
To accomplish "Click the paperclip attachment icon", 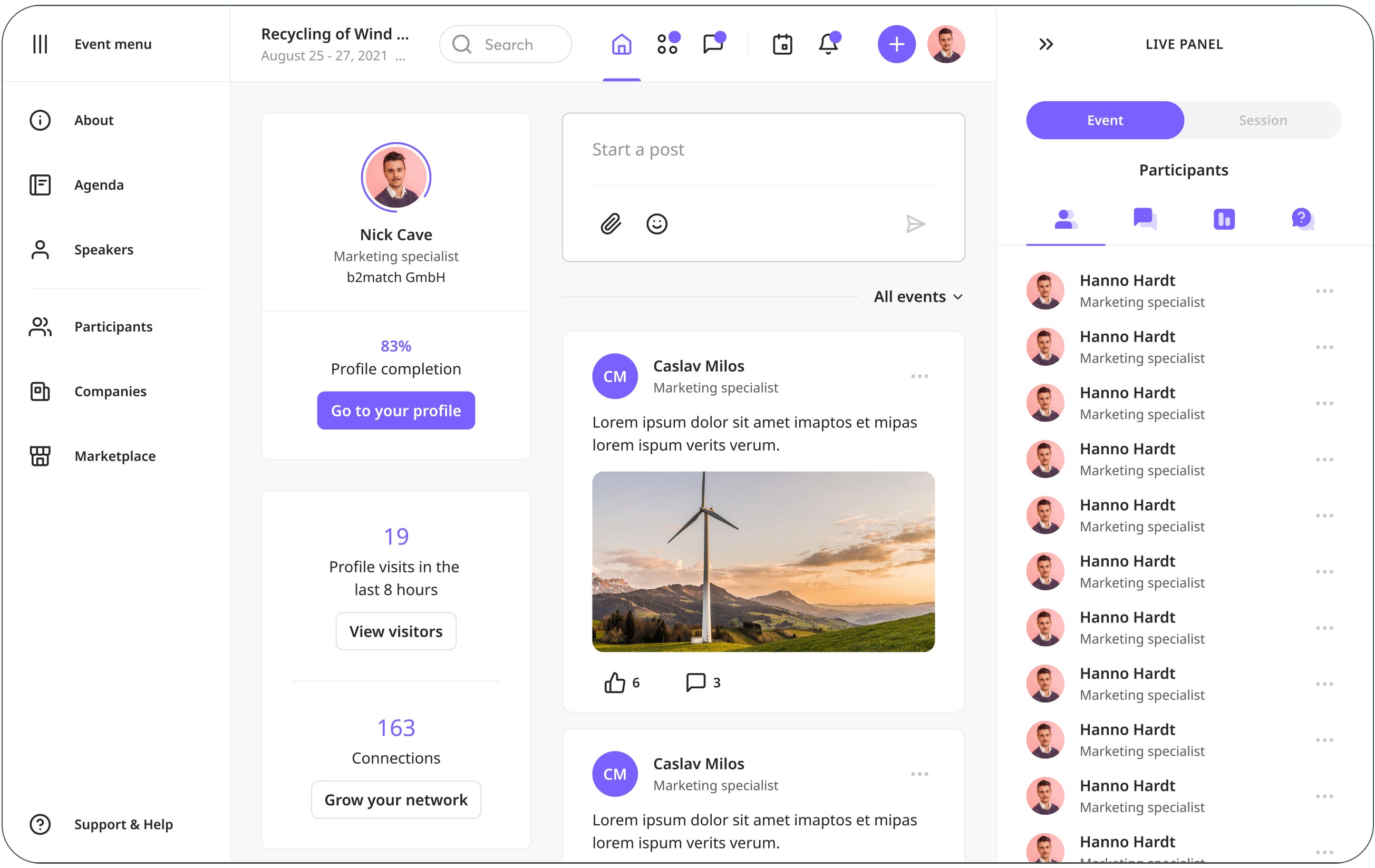I will point(611,223).
